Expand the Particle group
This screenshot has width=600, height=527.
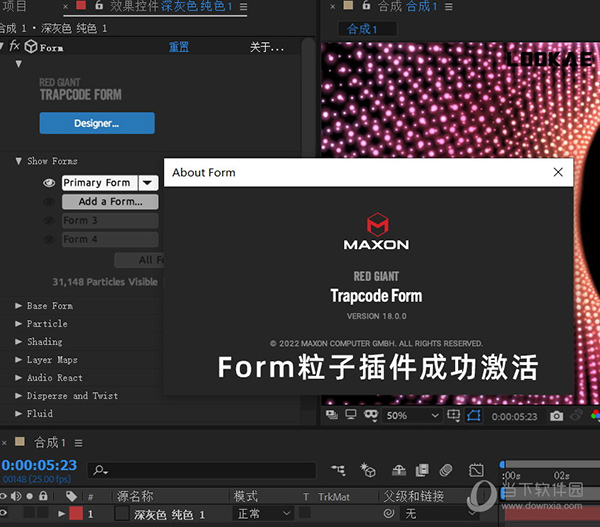(x=18, y=323)
